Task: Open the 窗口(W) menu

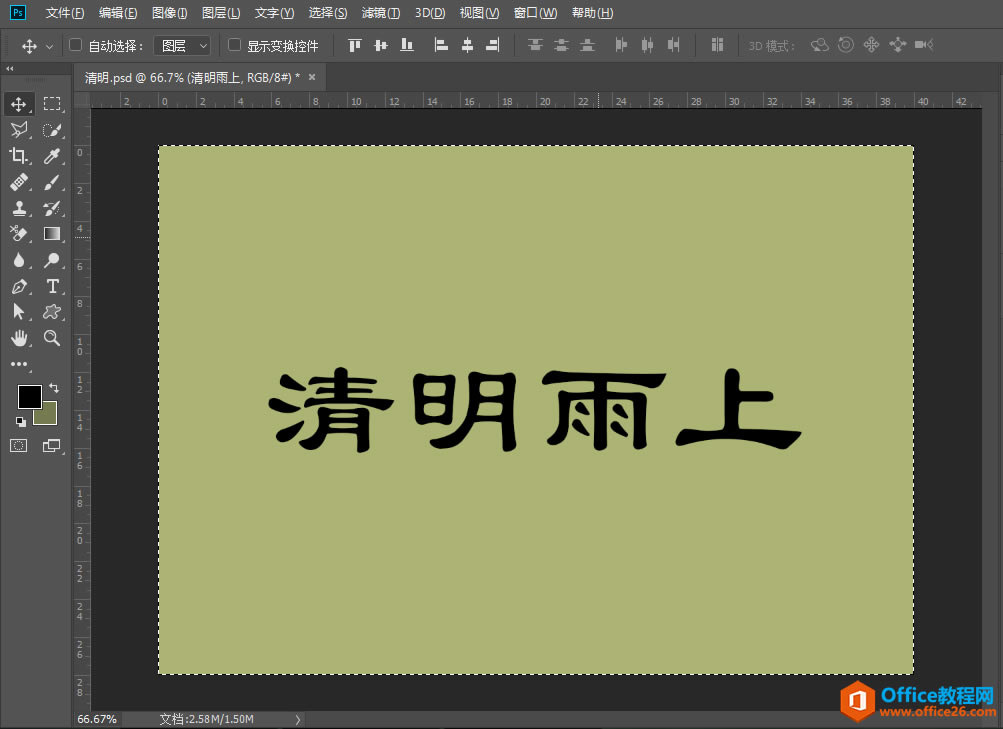Action: point(535,13)
